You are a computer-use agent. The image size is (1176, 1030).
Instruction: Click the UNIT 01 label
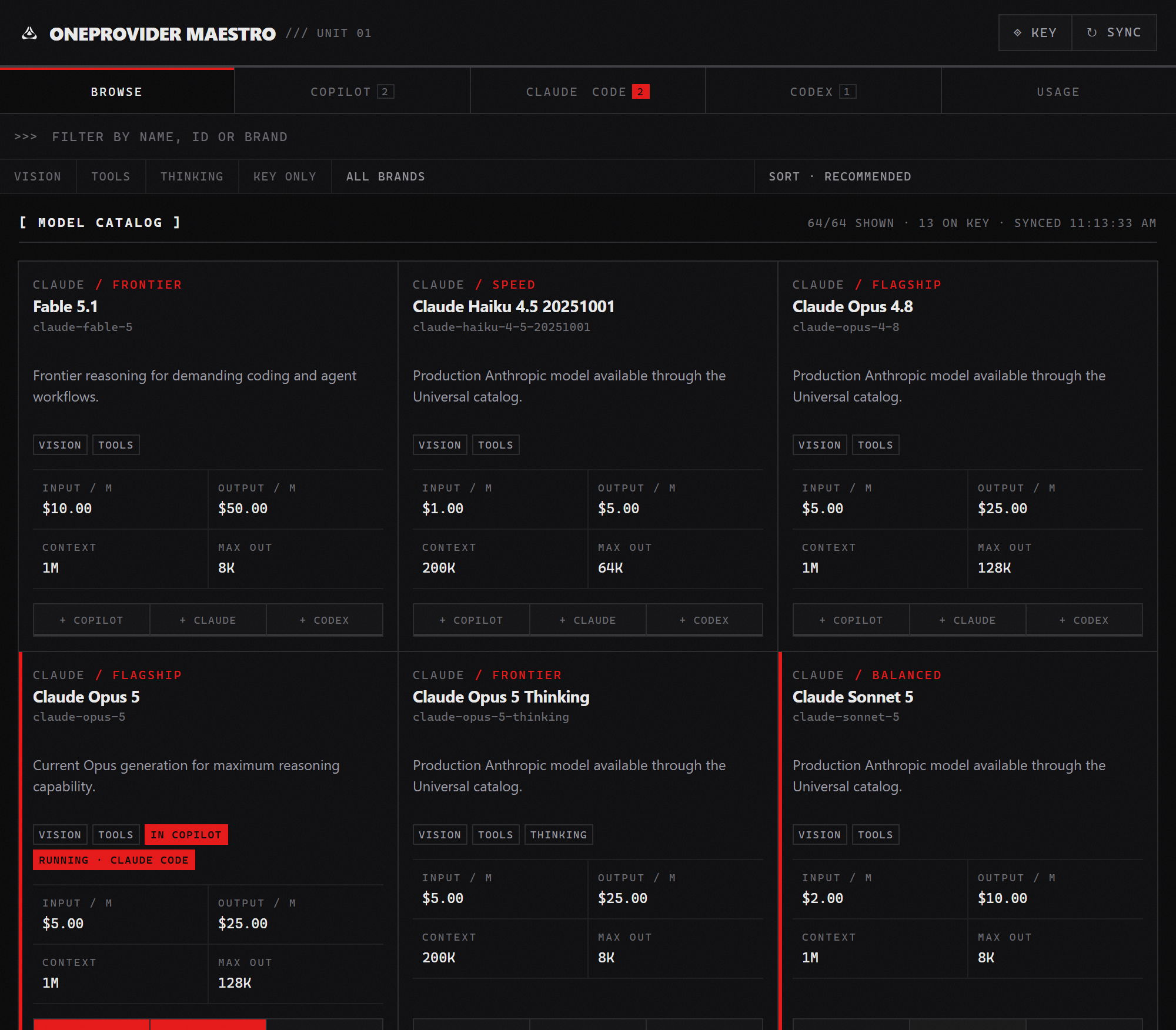tap(344, 34)
